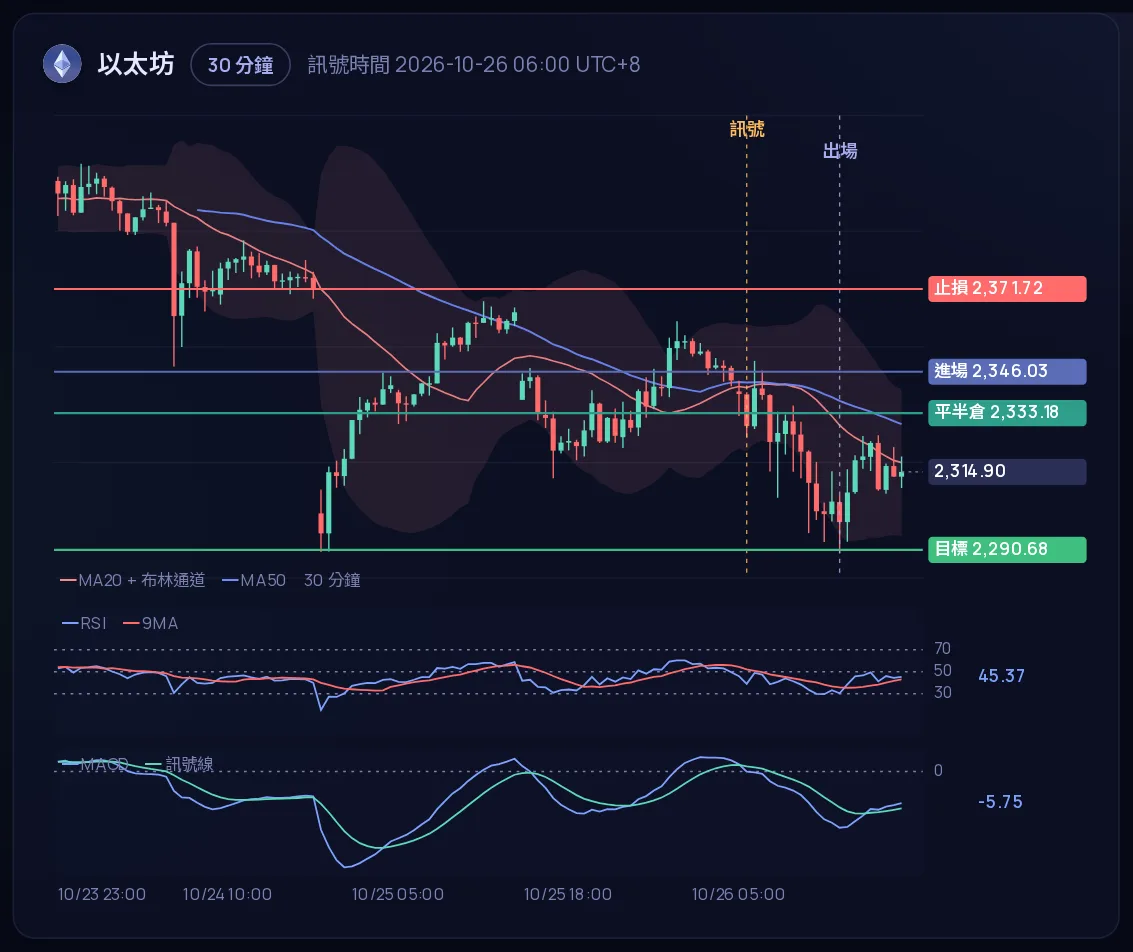1133x952 pixels.
Task: Select the 30 分鐘 timeframe pill
Action: [241, 65]
